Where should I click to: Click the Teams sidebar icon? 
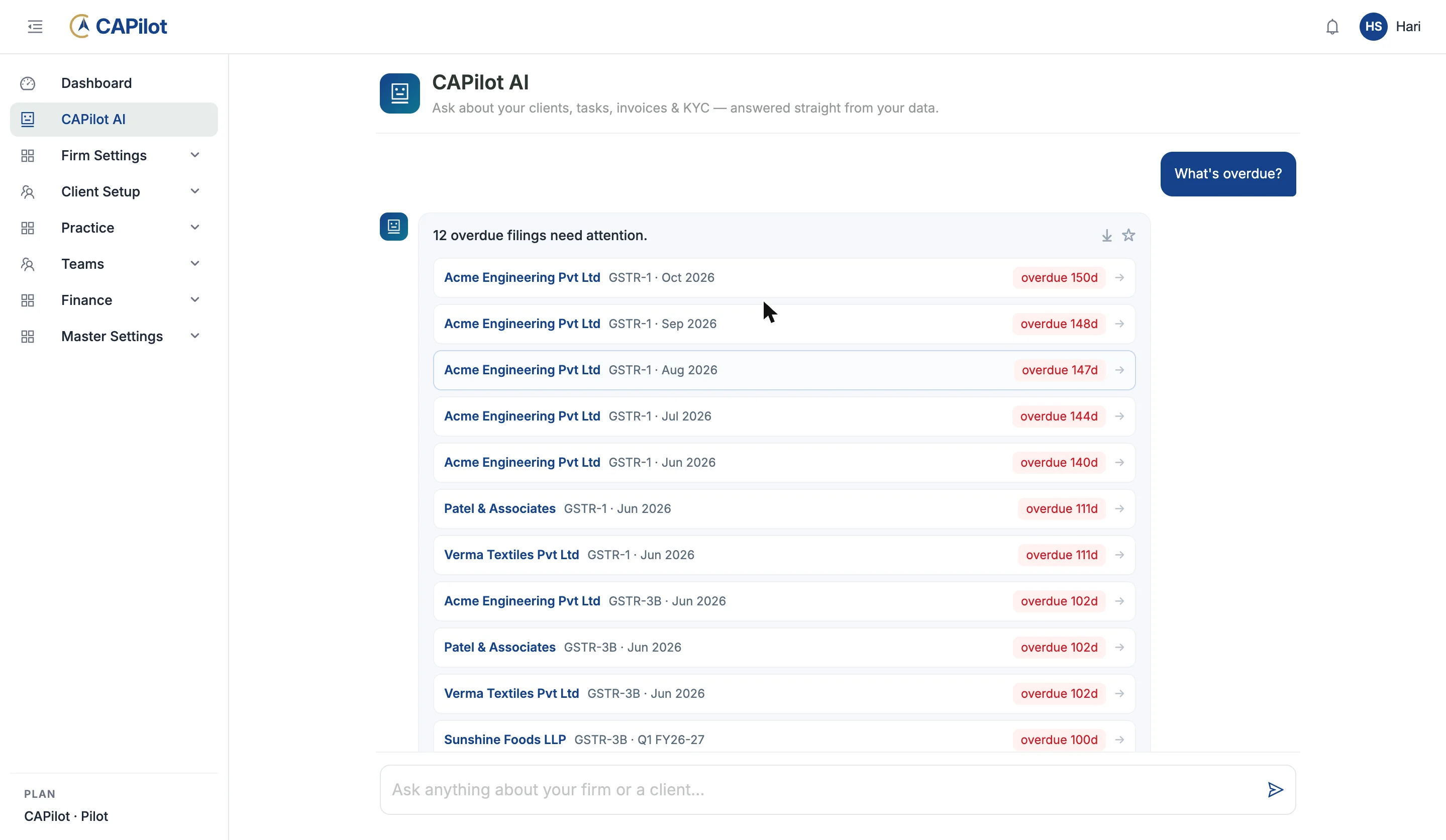pyautogui.click(x=28, y=264)
